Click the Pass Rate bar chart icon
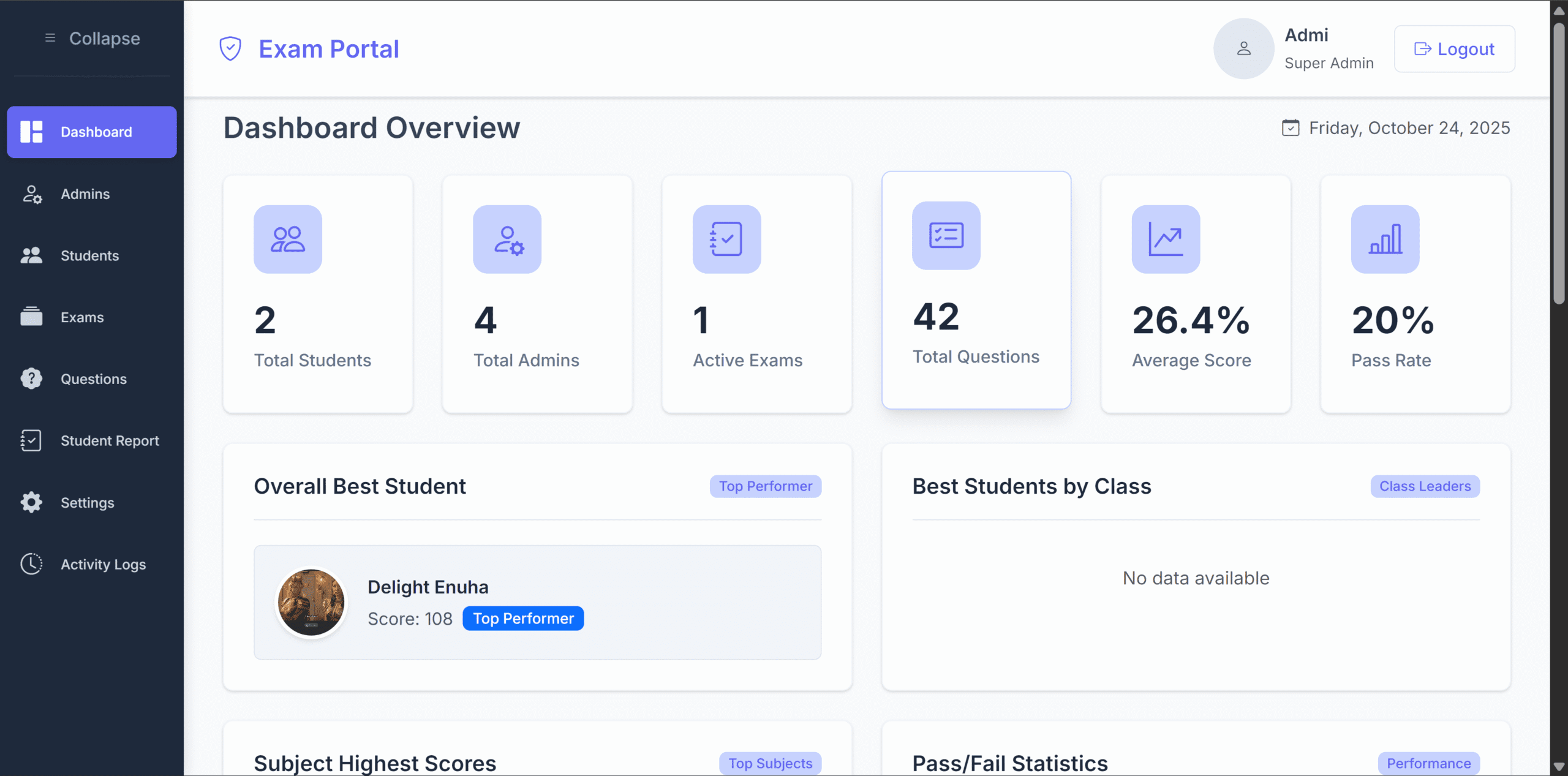This screenshot has height=776, width=1568. (x=1385, y=239)
